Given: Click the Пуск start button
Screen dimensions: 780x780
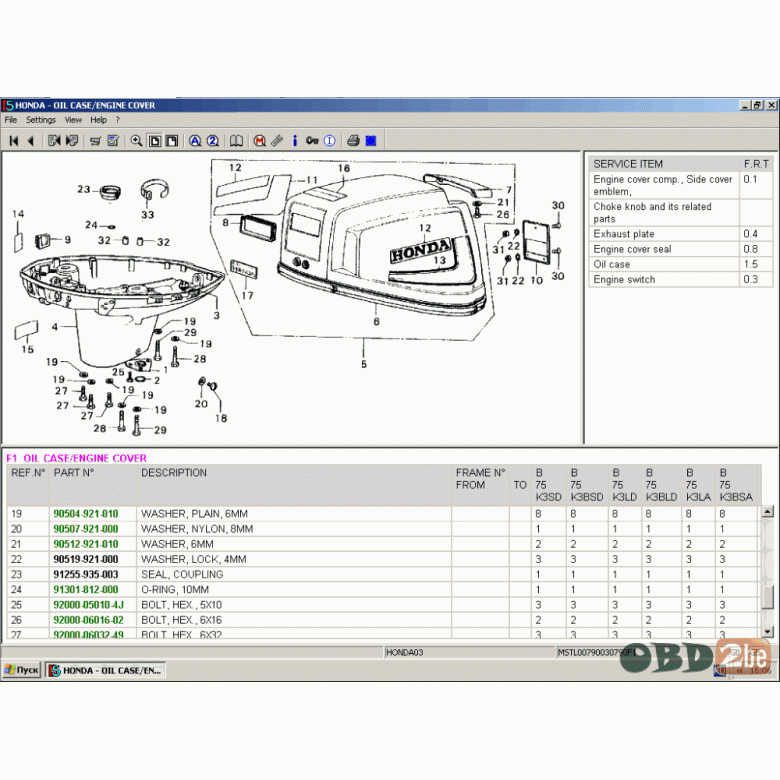Looking at the screenshot, I should pos(21,670).
